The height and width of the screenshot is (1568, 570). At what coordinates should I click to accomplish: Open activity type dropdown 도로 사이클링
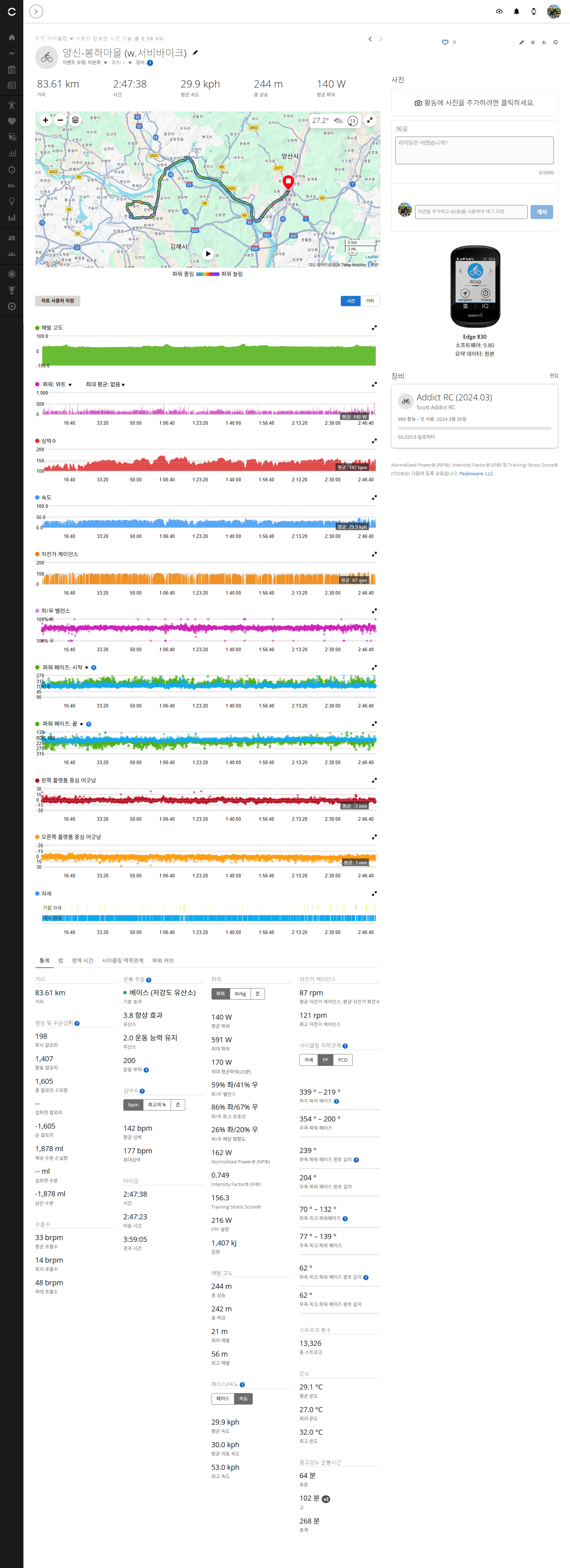[54, 38]
